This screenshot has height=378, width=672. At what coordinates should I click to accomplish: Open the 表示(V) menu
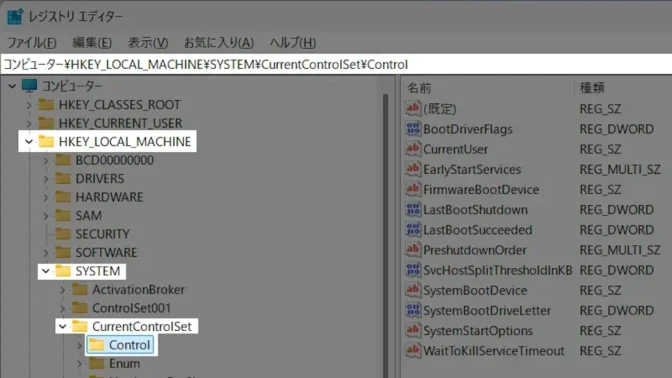(x=148, y=42)
